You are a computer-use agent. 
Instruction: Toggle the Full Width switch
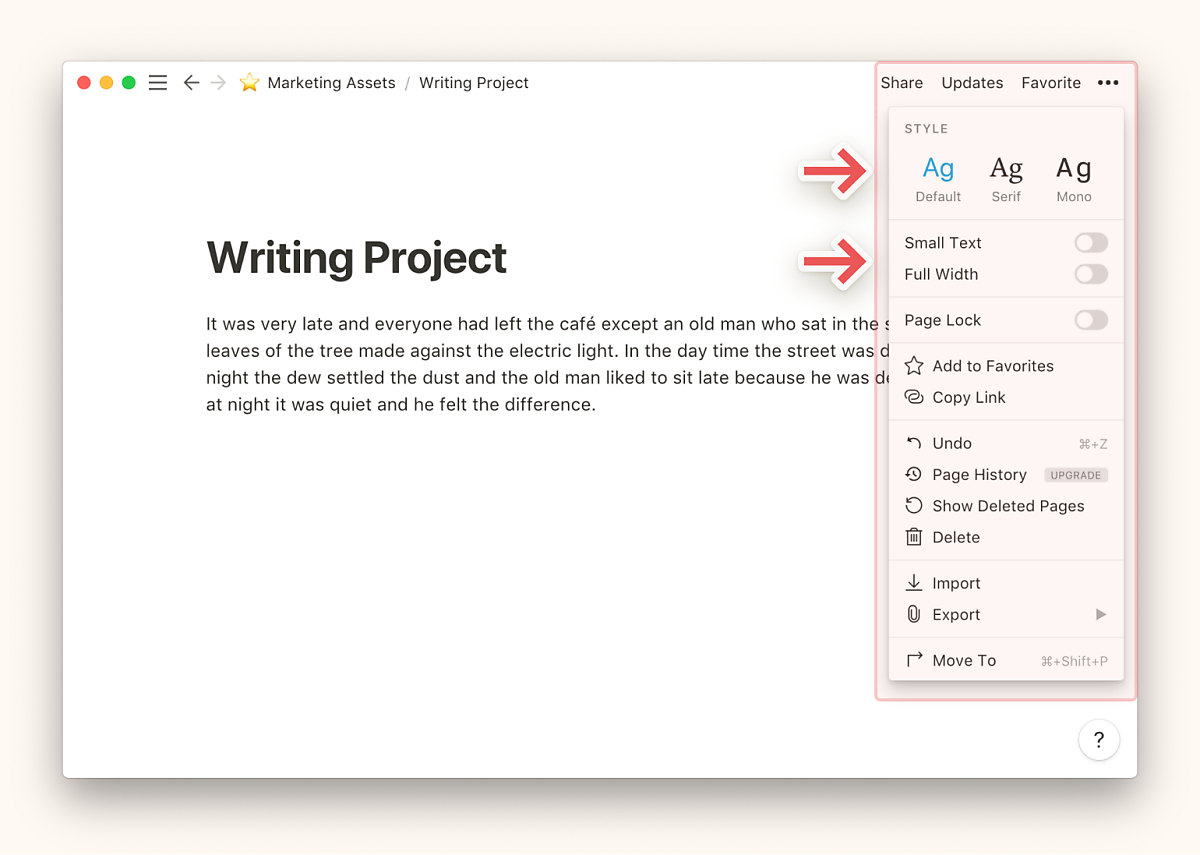pos(1091,274)
